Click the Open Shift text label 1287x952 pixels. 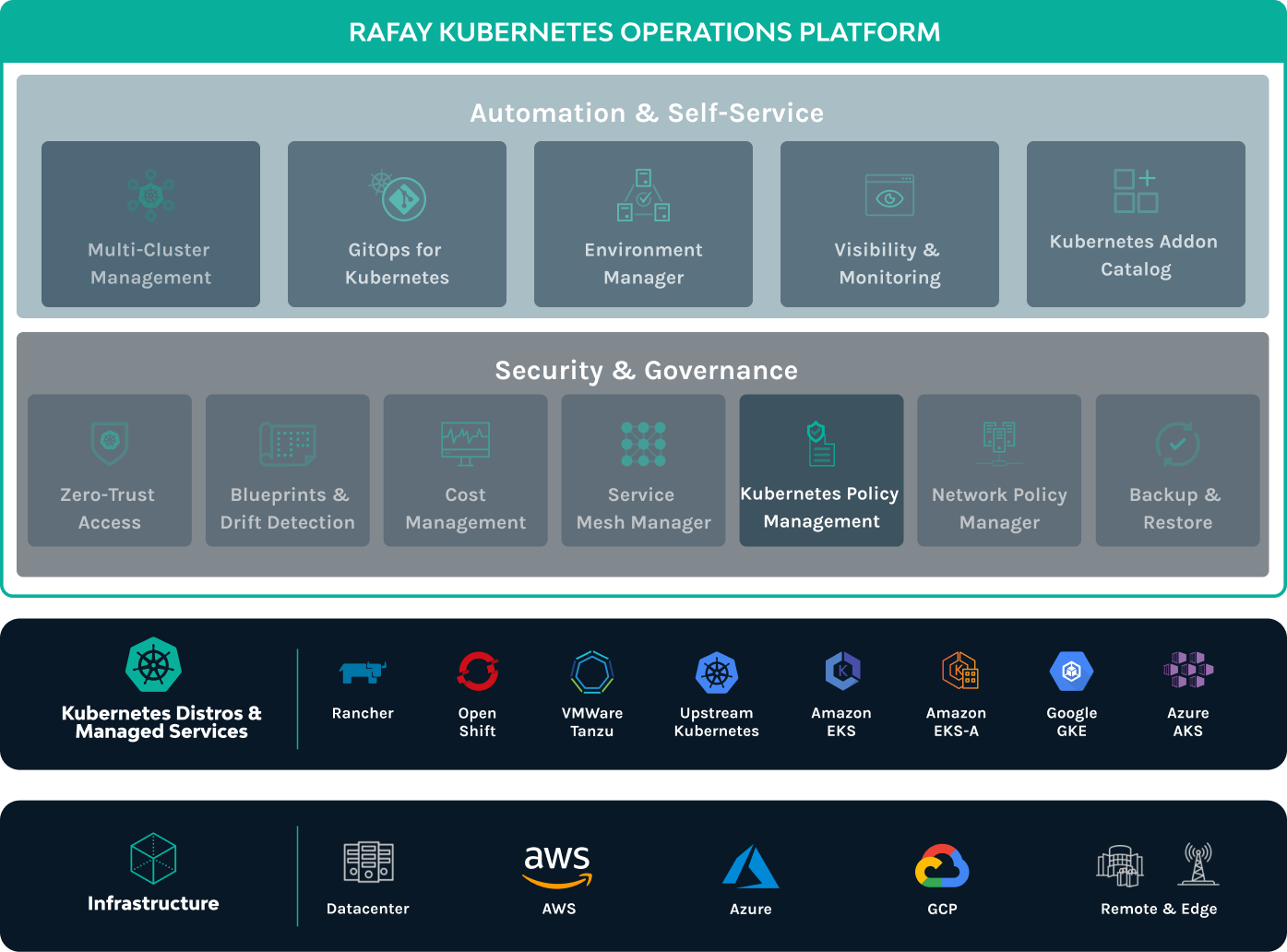click(477, 722)
